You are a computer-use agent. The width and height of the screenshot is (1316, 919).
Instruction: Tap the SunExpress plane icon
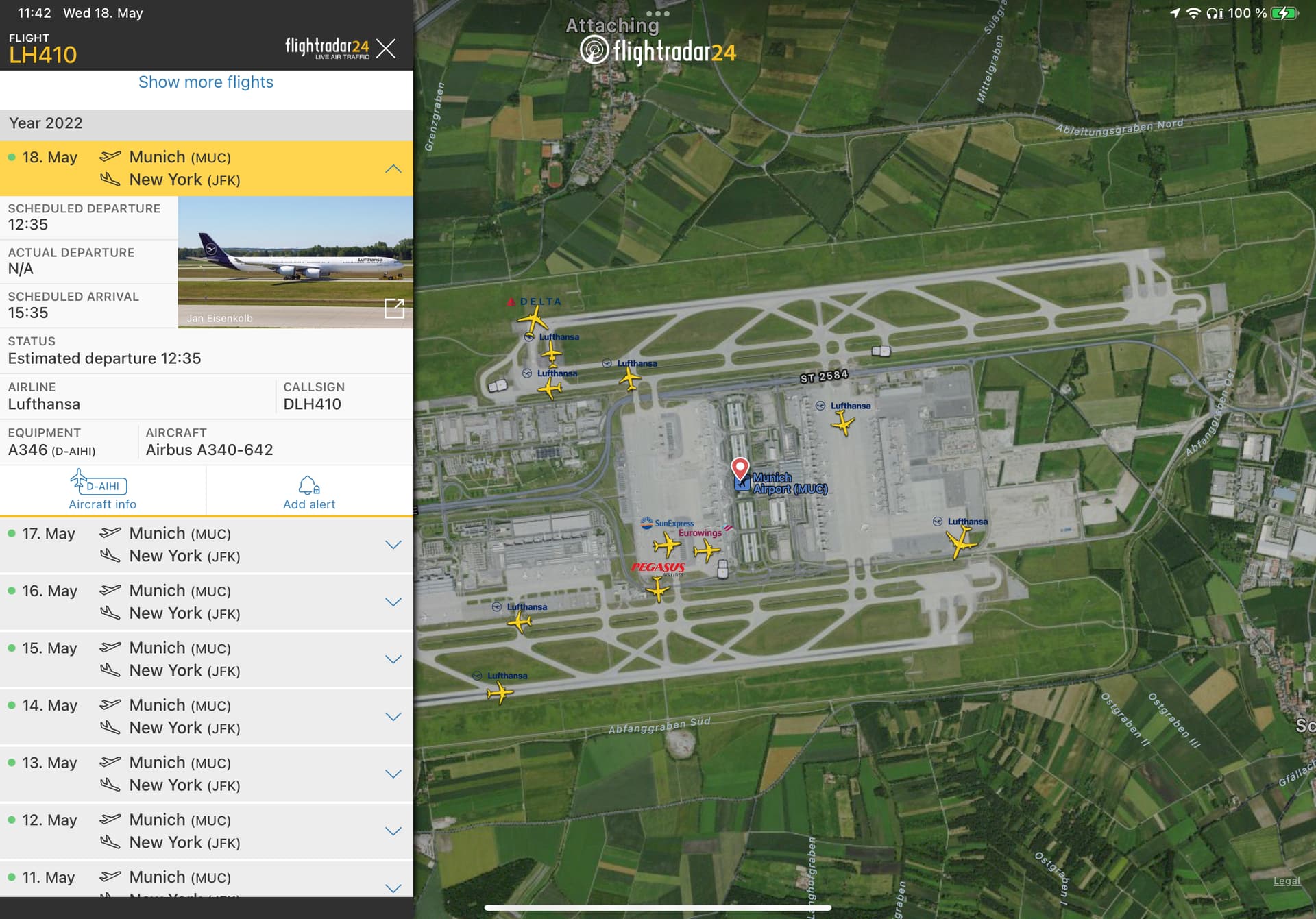[666, 546]
